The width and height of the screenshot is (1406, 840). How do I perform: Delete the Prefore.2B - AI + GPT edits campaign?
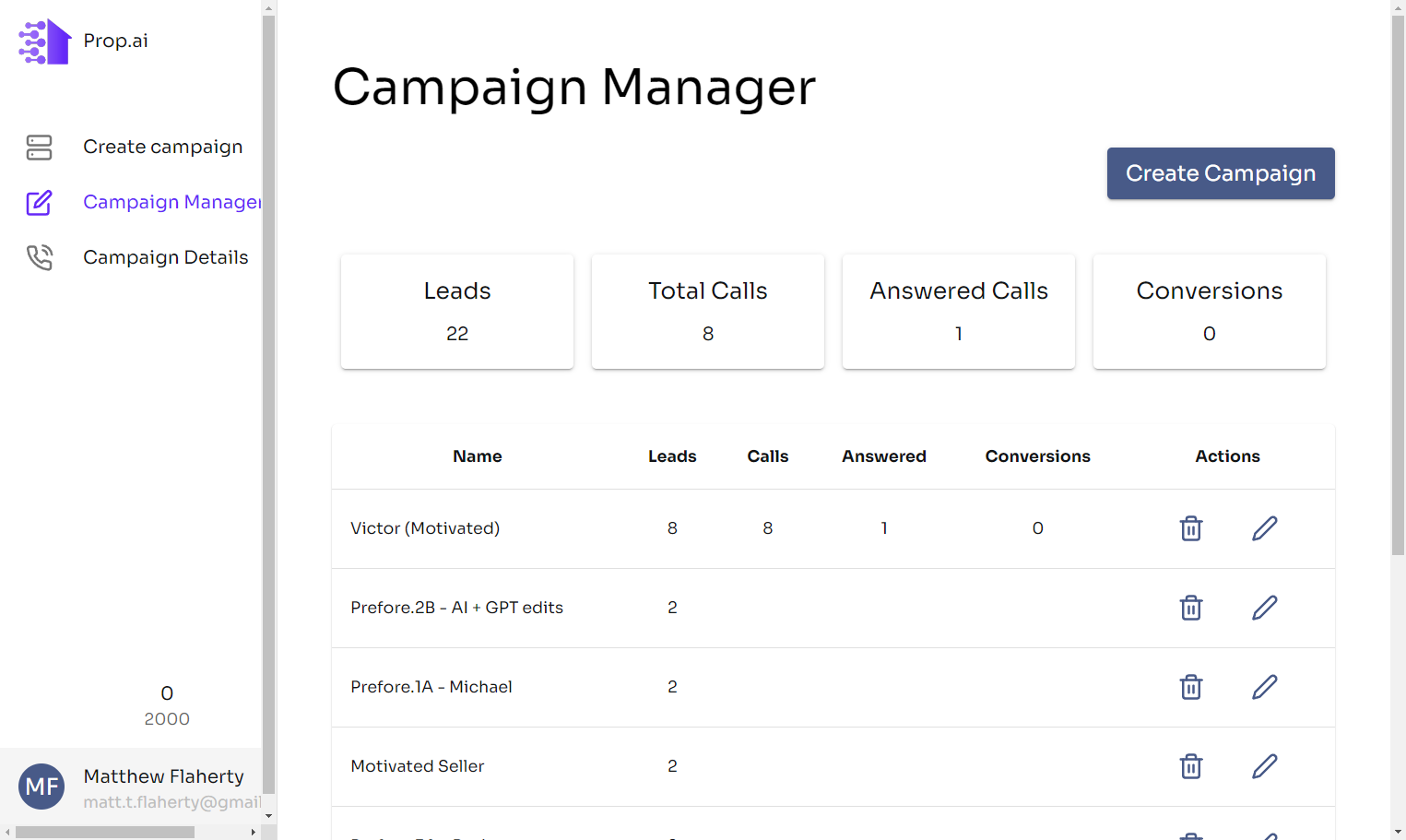click(x=1191, y=608)
